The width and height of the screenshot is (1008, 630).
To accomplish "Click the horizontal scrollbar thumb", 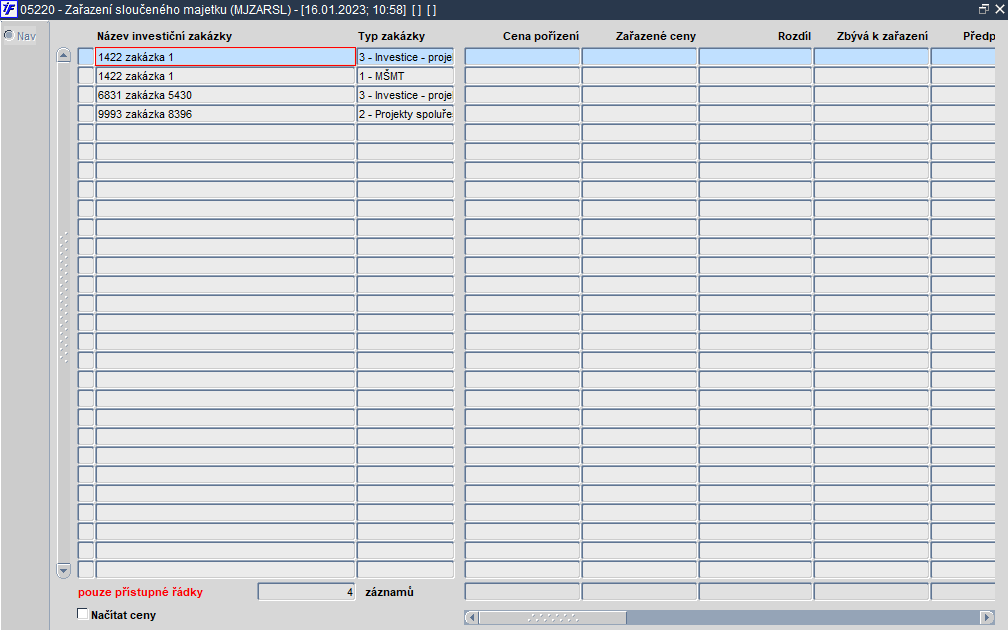I will [553, 617].
